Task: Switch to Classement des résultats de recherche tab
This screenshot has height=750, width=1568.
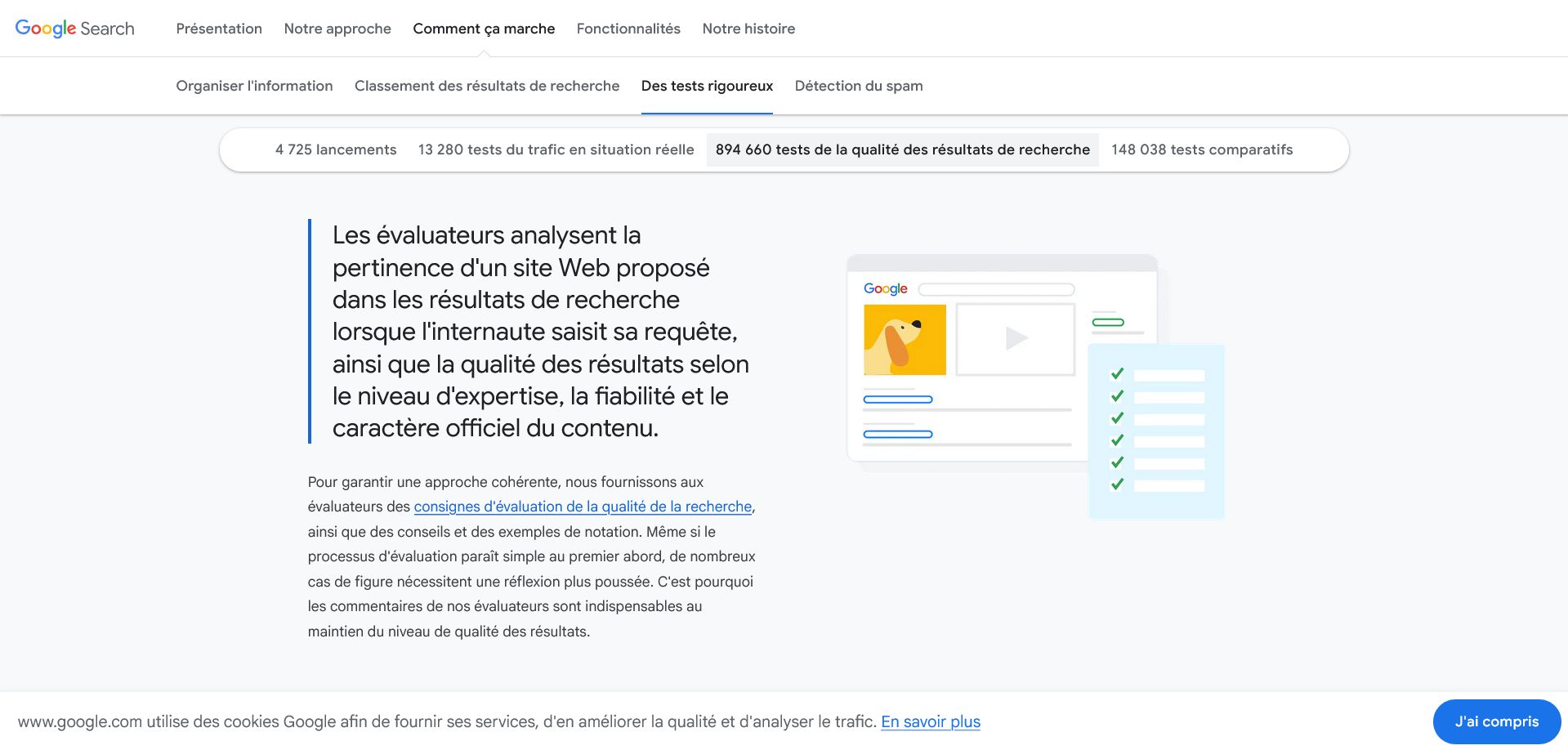Action: (487, 86)
